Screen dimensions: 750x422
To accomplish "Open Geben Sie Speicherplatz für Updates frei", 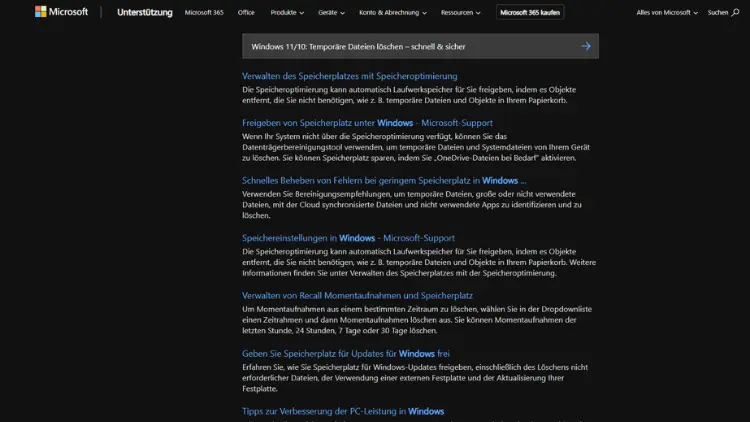I will pos(346,354).
